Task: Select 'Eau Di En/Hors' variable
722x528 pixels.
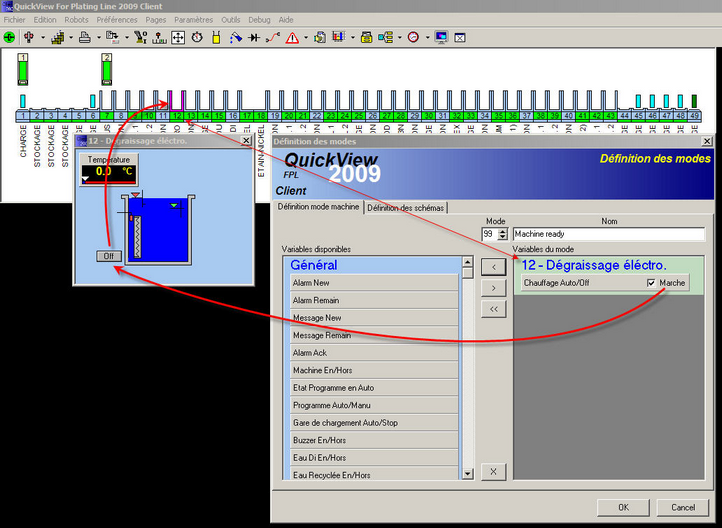Action: [374, 458]
